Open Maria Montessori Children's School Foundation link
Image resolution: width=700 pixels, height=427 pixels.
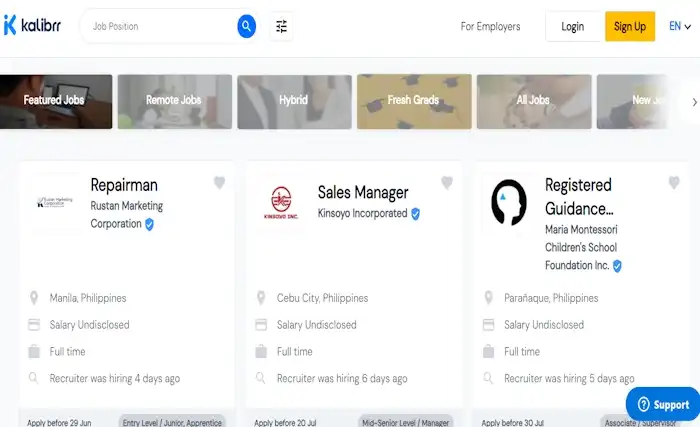pyautogui.click(x=581, y=247)
